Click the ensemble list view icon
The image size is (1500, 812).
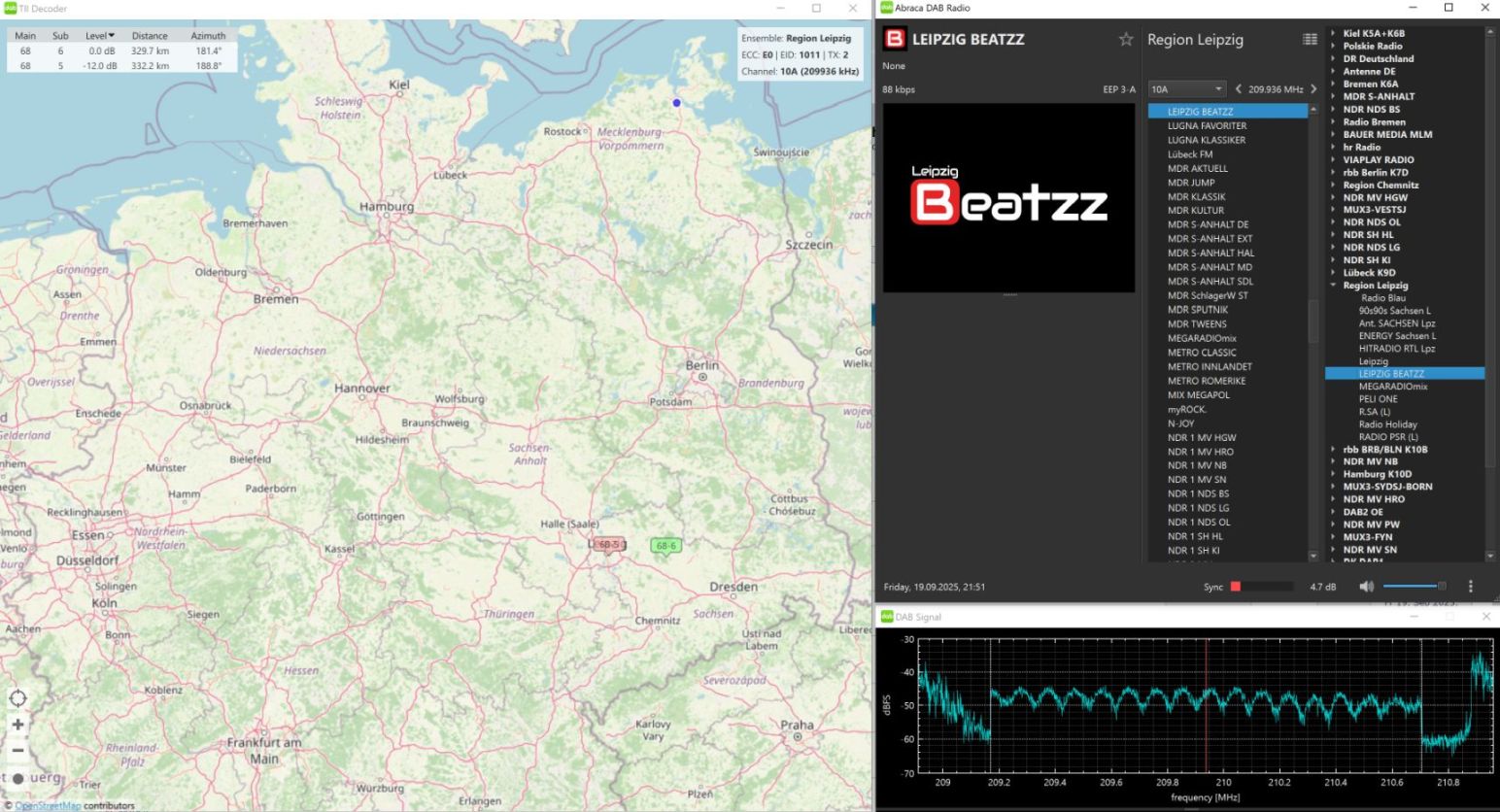(x=1310, y=40)
